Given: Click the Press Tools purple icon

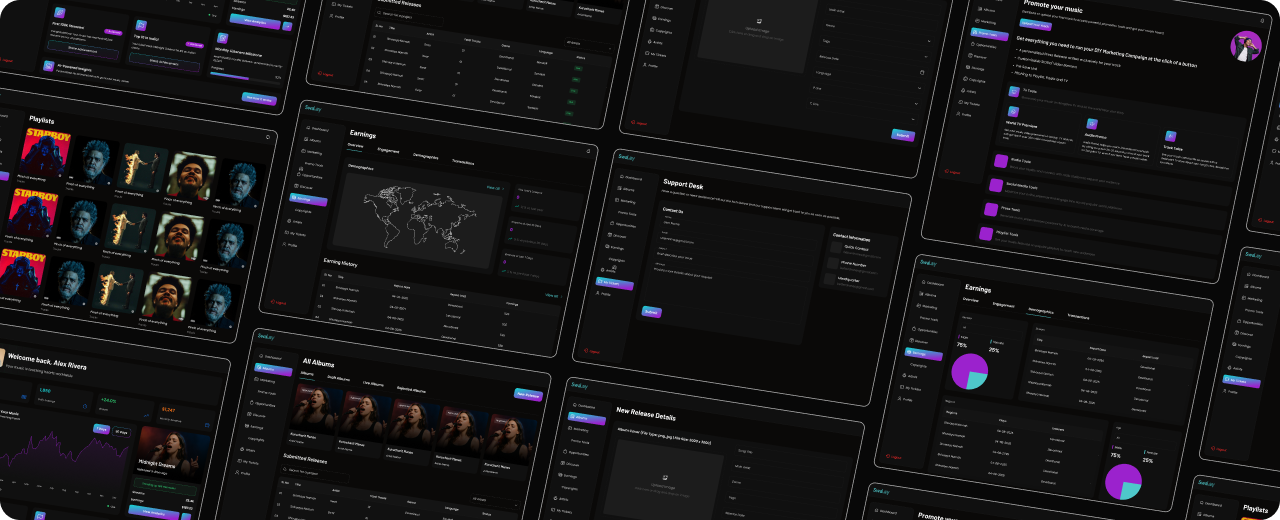Looking at the screenshot, I should (991, 209).
